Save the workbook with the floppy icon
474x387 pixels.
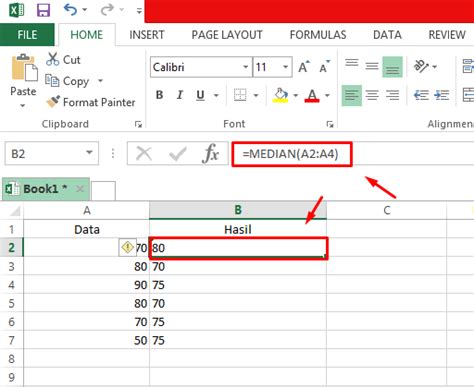tap(43, 10)
